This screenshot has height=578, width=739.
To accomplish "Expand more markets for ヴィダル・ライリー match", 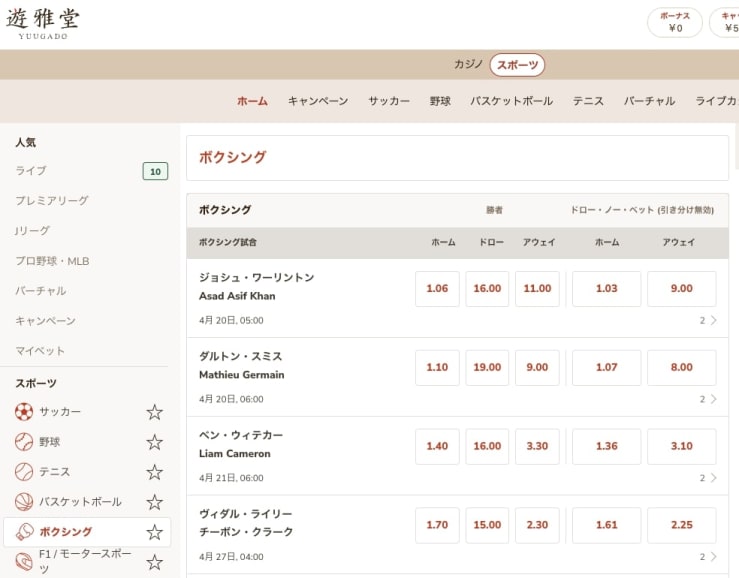I will click(708, 557).
